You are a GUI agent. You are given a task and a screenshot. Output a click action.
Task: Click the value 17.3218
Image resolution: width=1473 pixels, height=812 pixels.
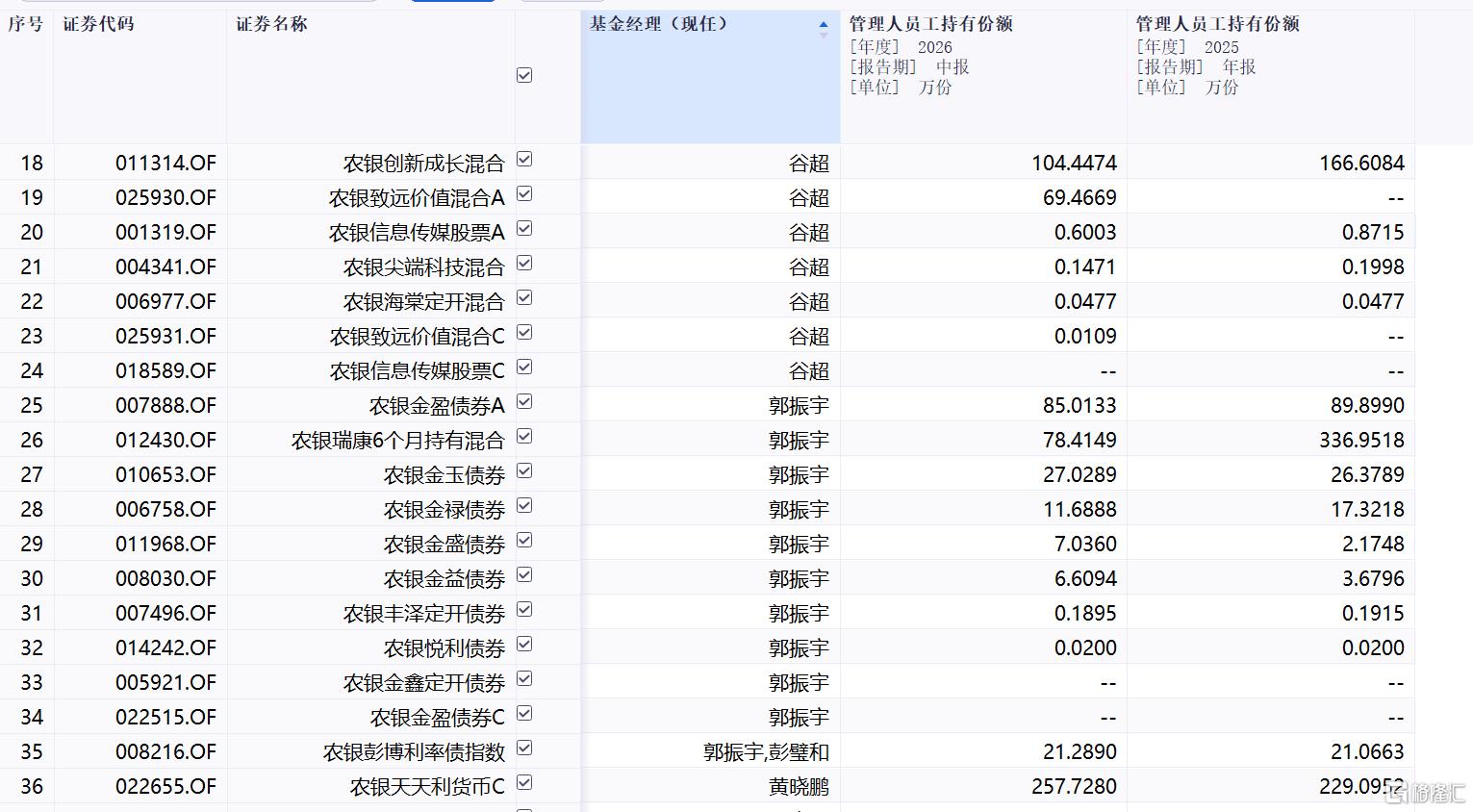click(1367, 510)
